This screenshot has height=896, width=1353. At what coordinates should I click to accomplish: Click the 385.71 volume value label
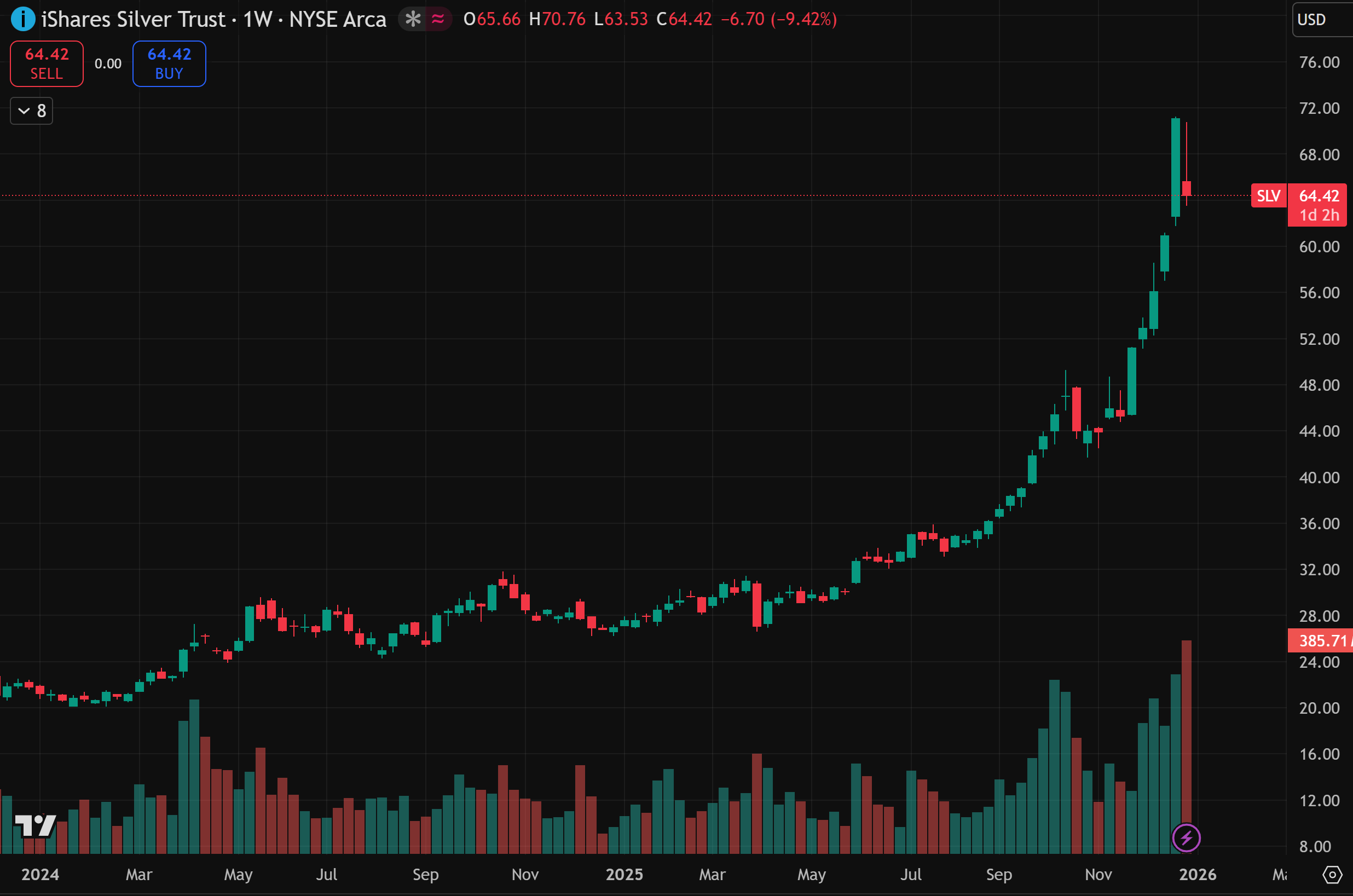click(x=1320, y=640)
